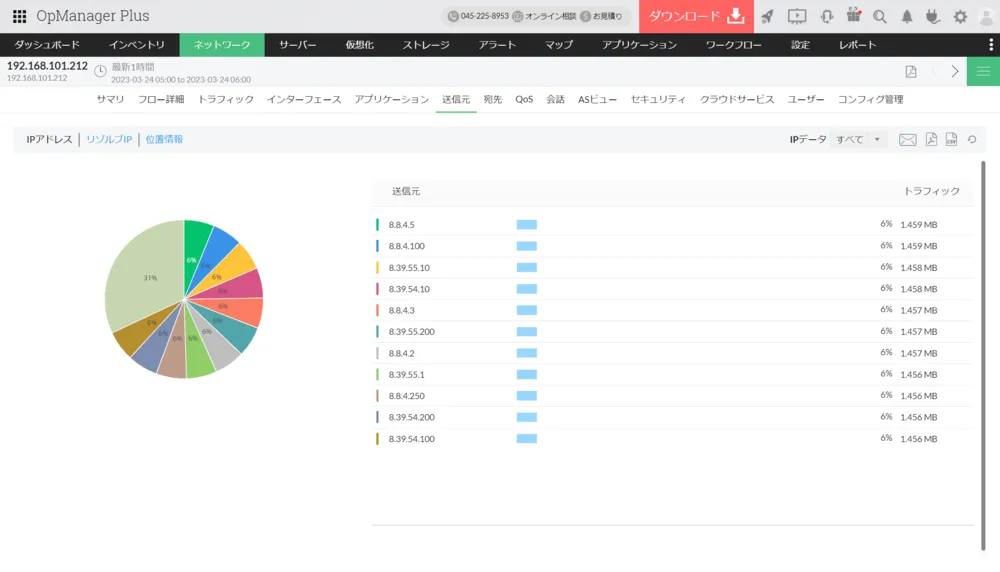
Task: Open the gear settings icon
Action: (x=960, y=17)
